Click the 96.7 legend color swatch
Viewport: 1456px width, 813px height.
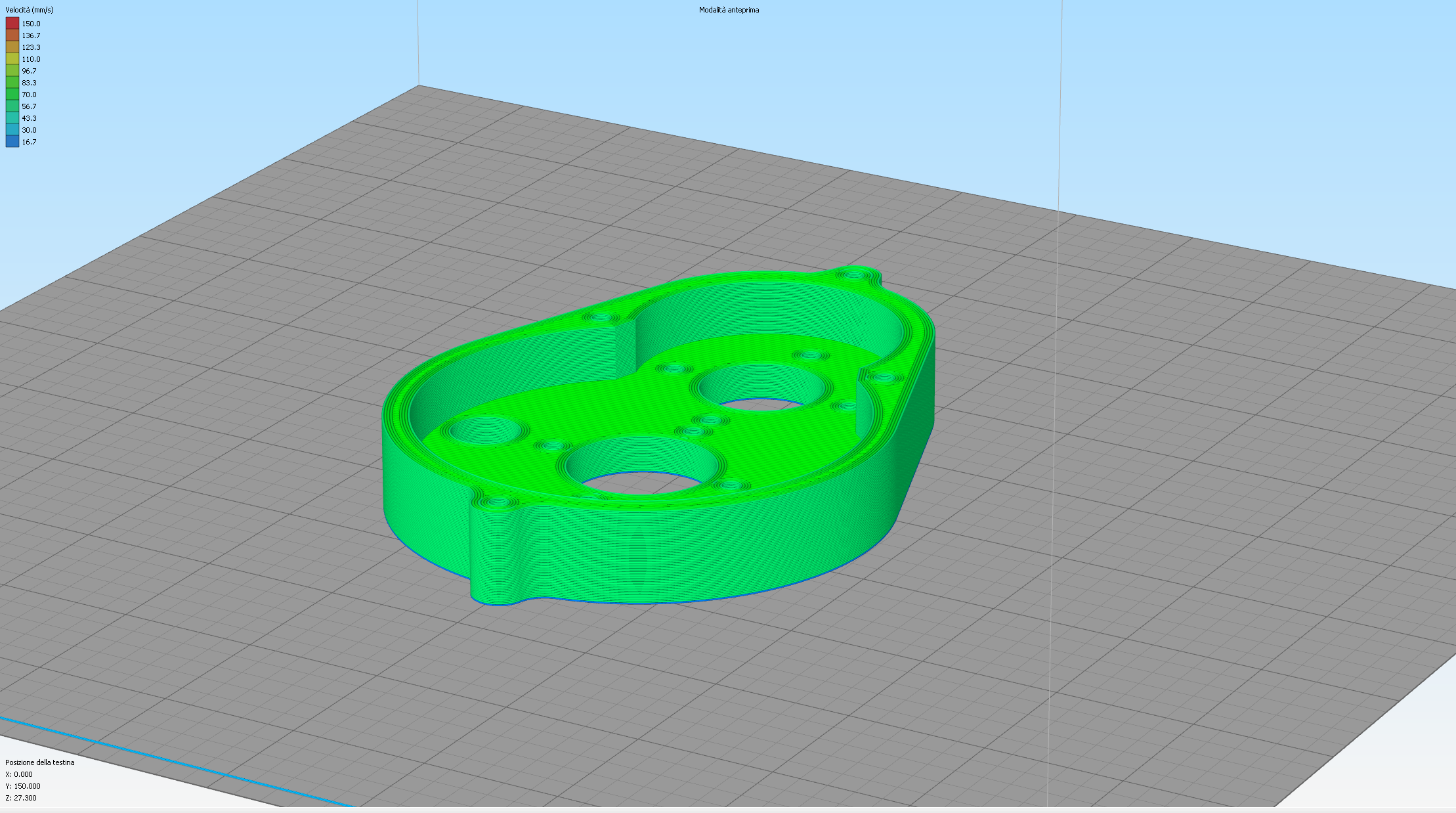[12, 71]
